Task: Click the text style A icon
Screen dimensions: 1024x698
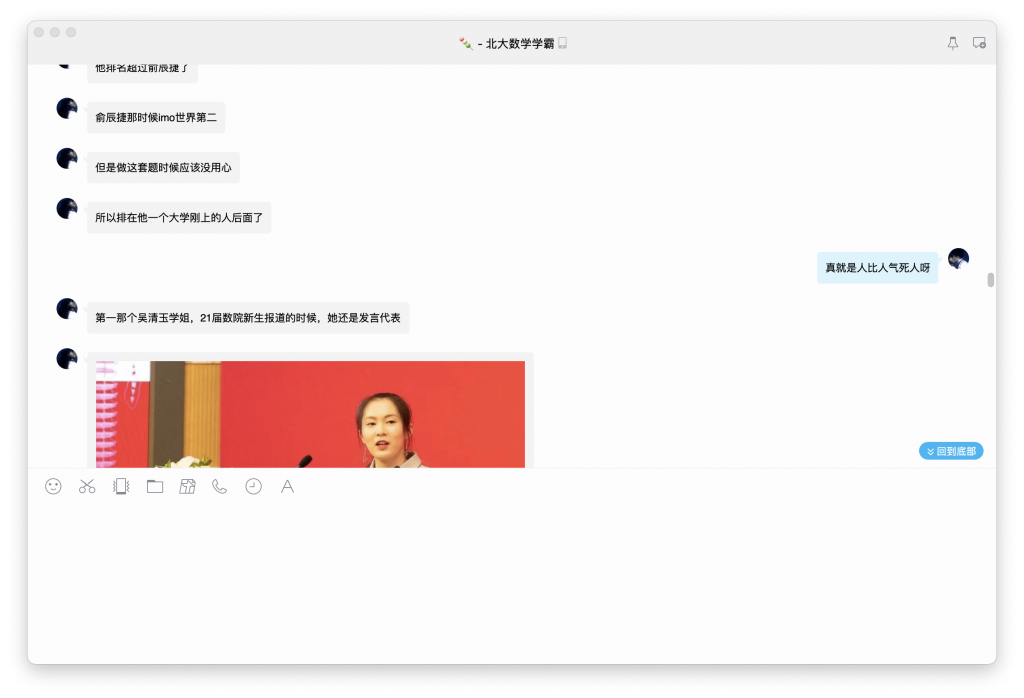Action: (287, 486)
